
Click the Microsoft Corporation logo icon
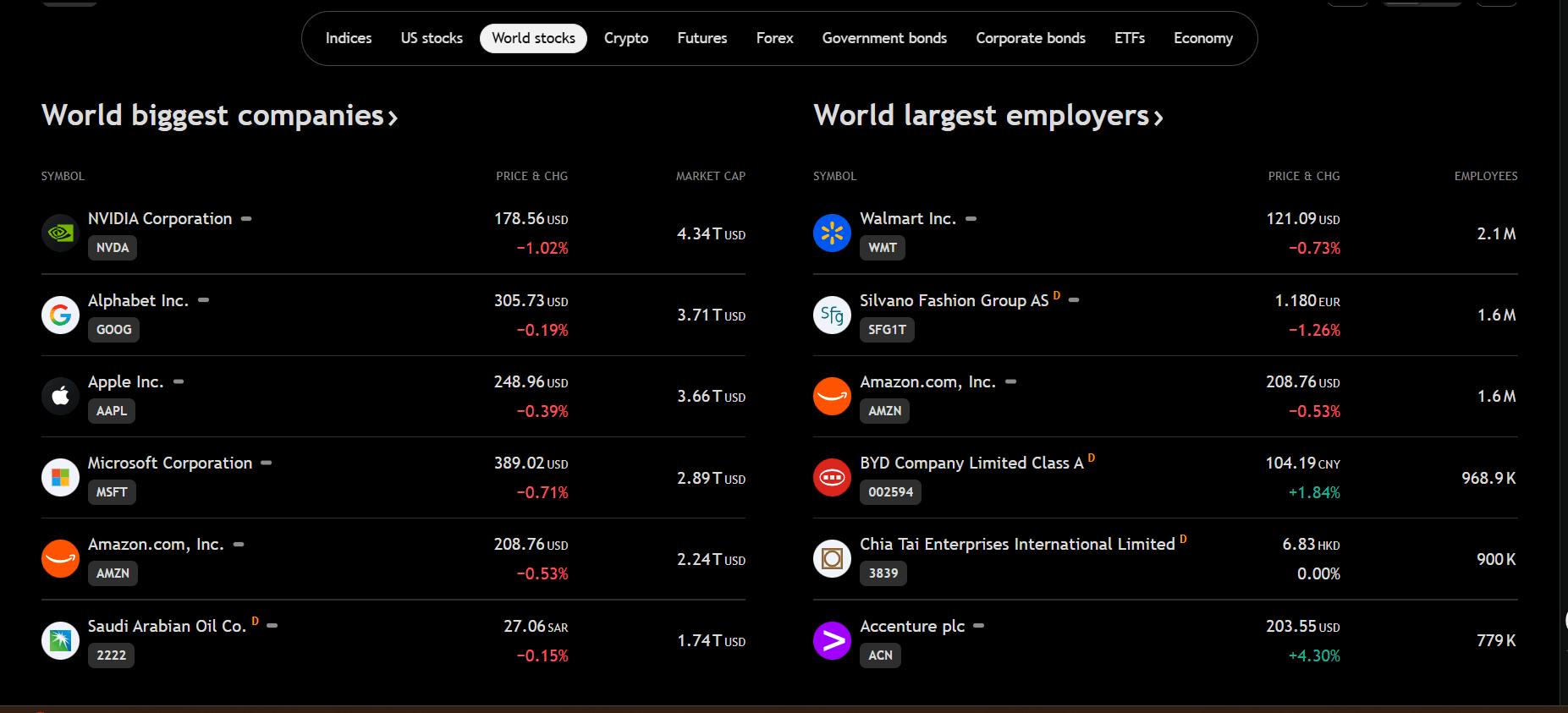60,478
